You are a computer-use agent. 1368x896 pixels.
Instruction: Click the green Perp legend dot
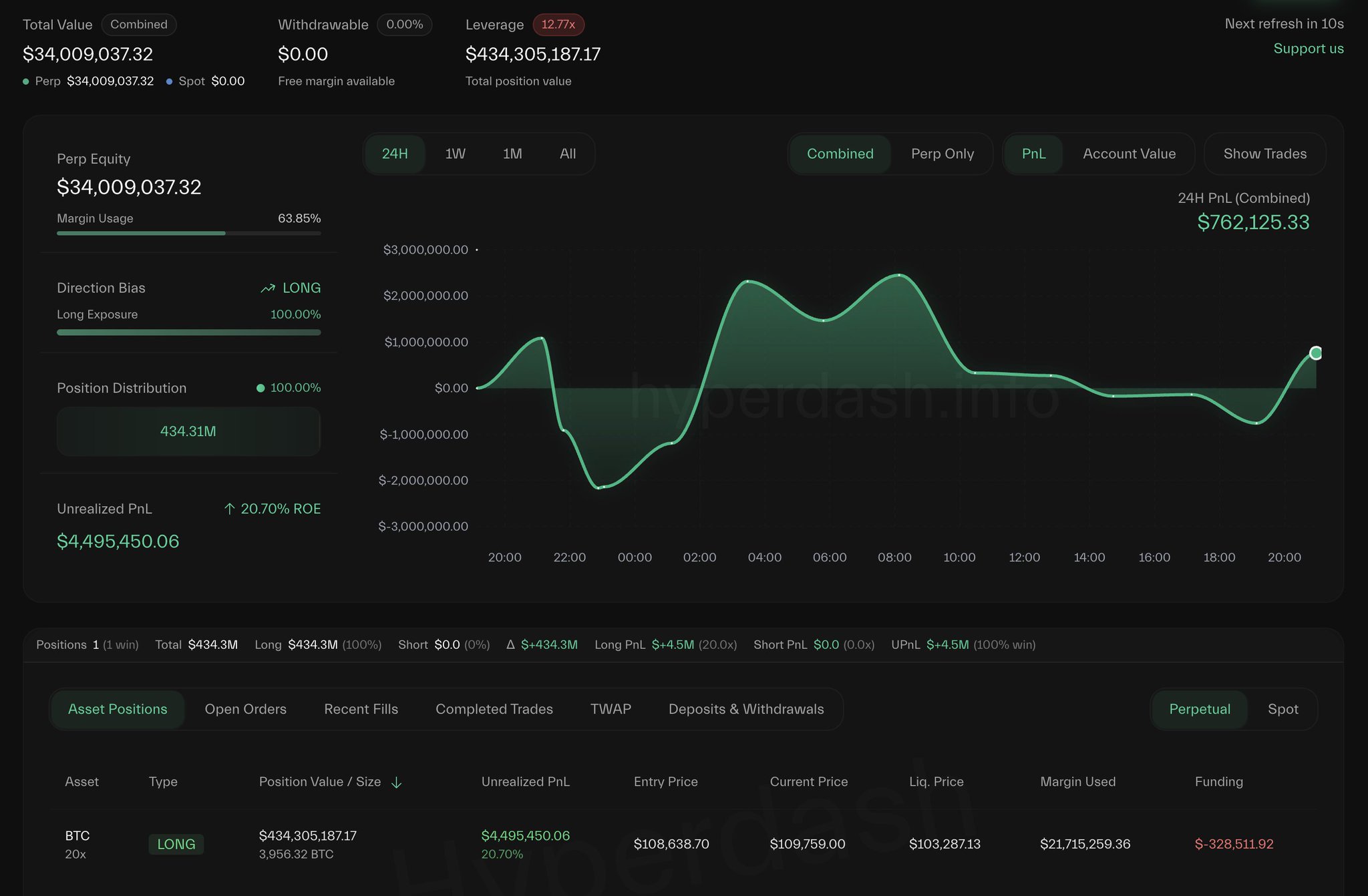[x=26, y=81]
